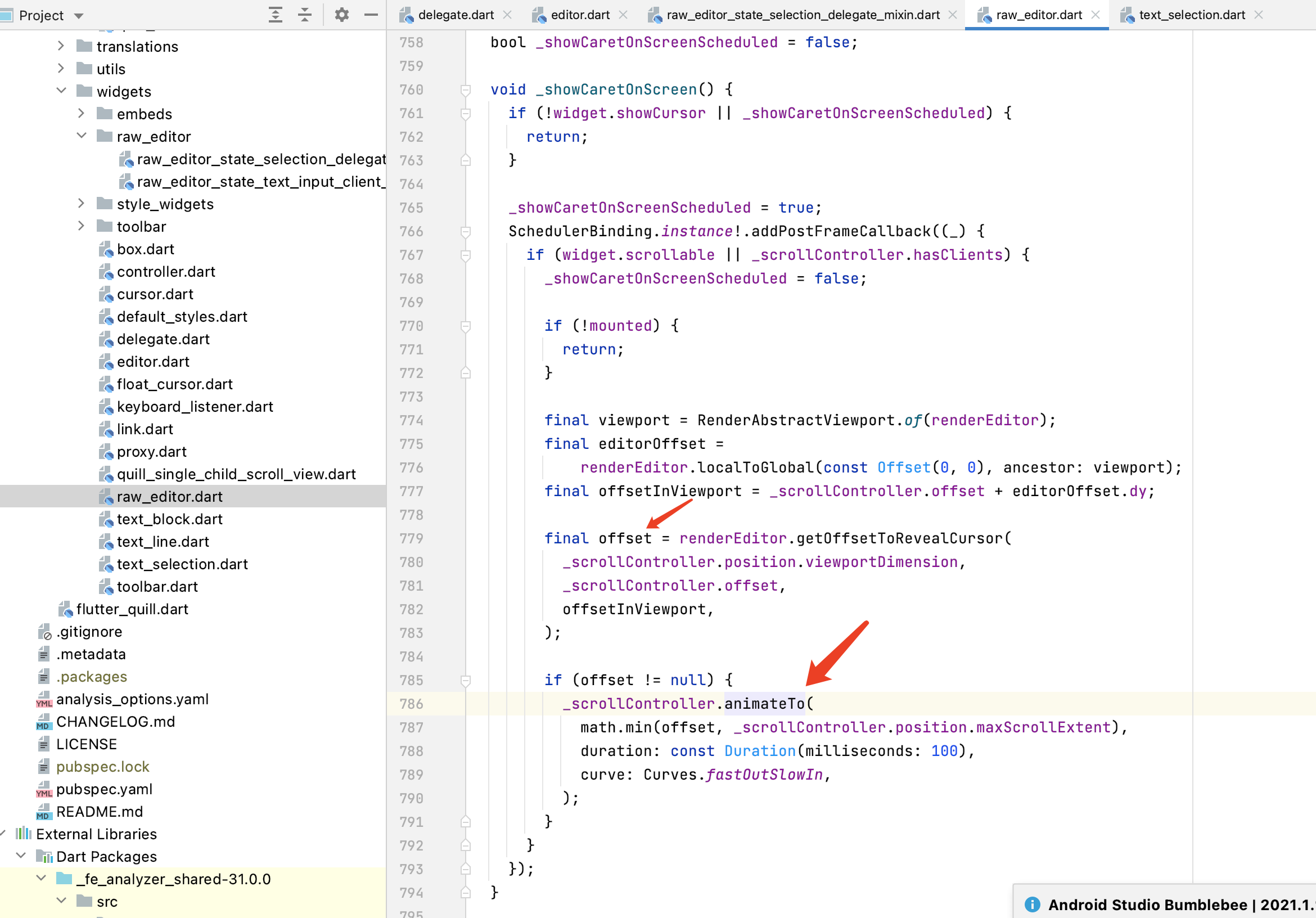Select .gitignore file
Image resolution: width=1316 pixels, height=918 pixels.
tap(89, 631)
